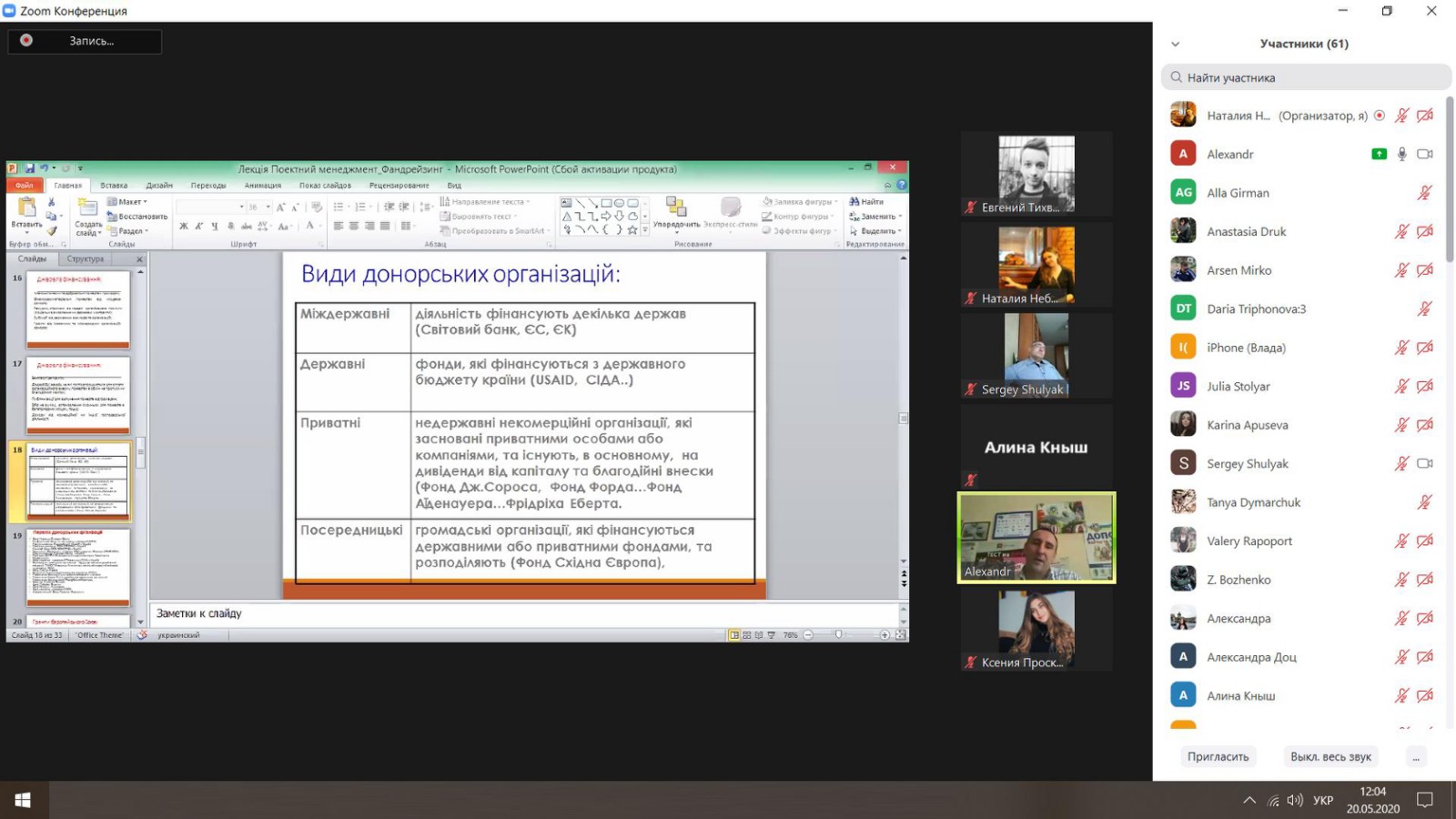The width and height of the screenshot is (1456, 819).
Task: Click PowerPoint help question mark icon
Action: click(x=902, y=185)
